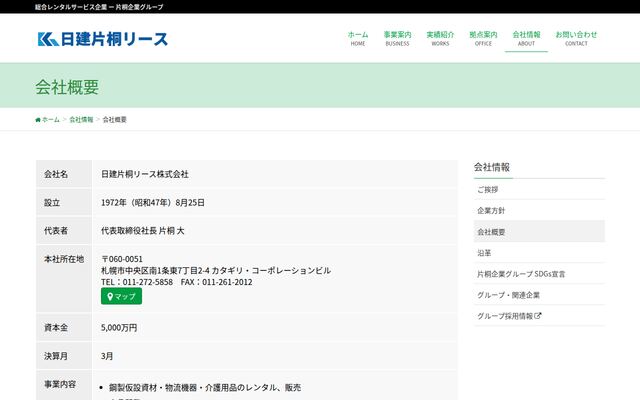Click the 本社所在地 row label
Viewport: 640px width, 400px height.
click(x=64, y=259)
